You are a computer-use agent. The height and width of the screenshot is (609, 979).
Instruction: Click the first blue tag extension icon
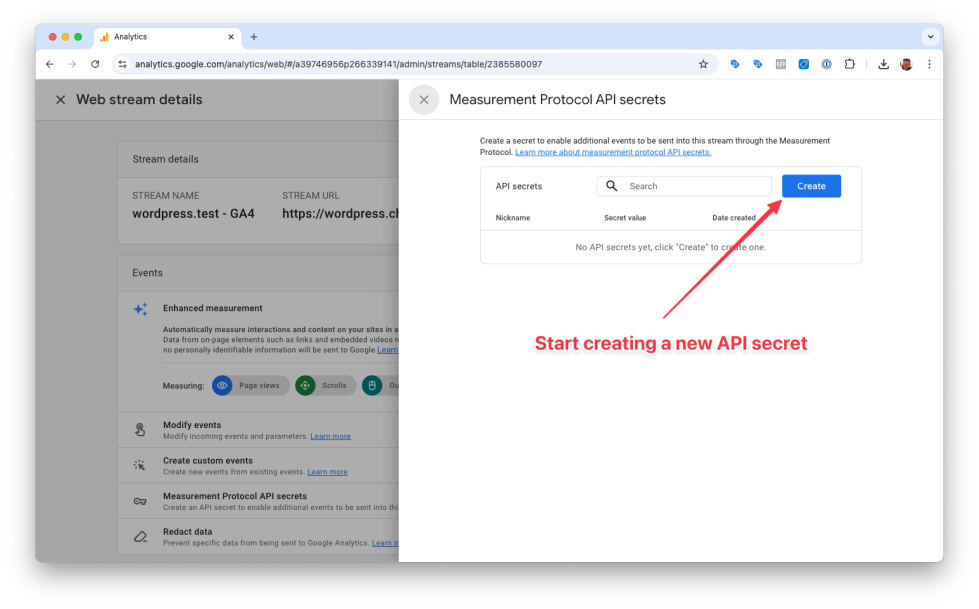(x=735, y=64)
